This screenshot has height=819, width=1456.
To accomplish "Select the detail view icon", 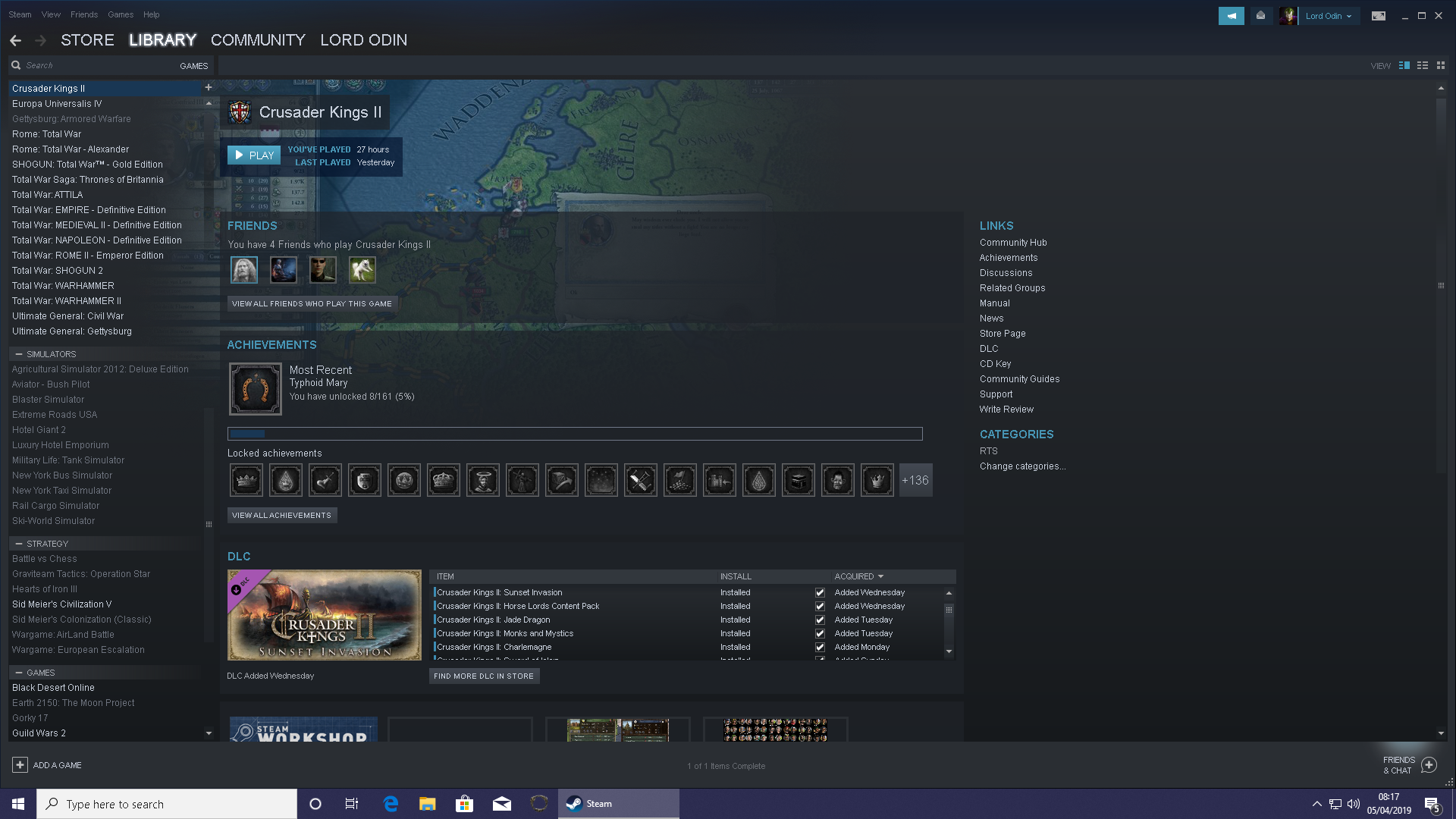I will tap(1404, 66).
